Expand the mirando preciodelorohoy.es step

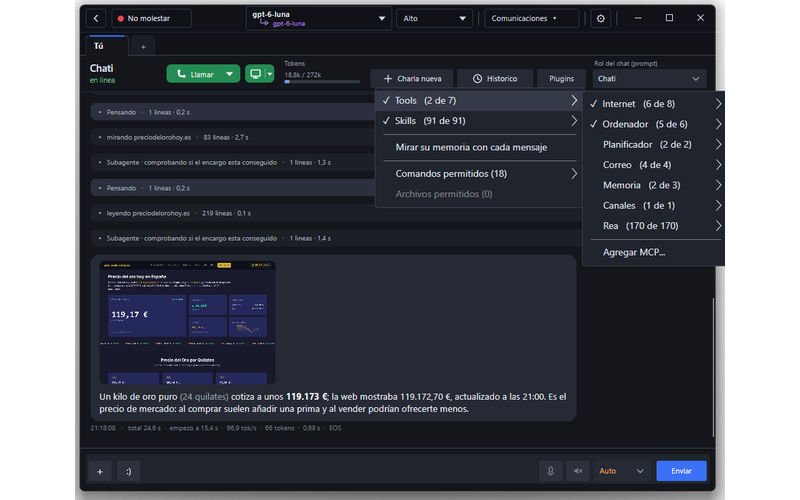click(x=233, y=137)
